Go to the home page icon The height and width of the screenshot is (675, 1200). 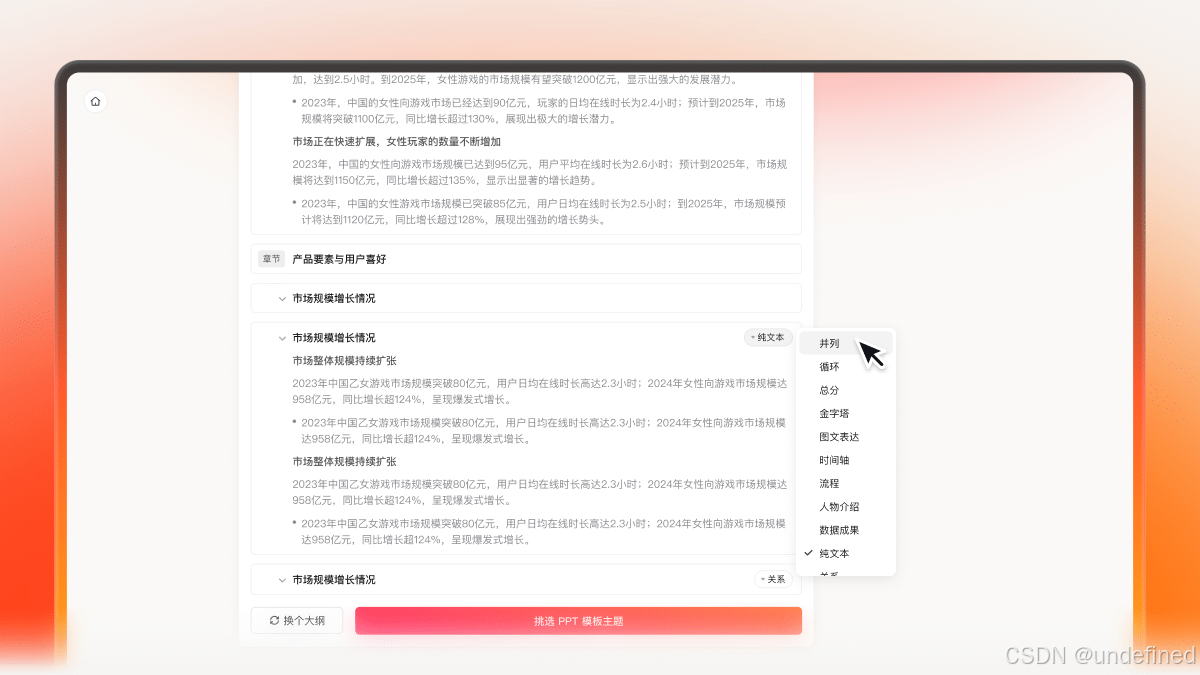coord(95,101)
